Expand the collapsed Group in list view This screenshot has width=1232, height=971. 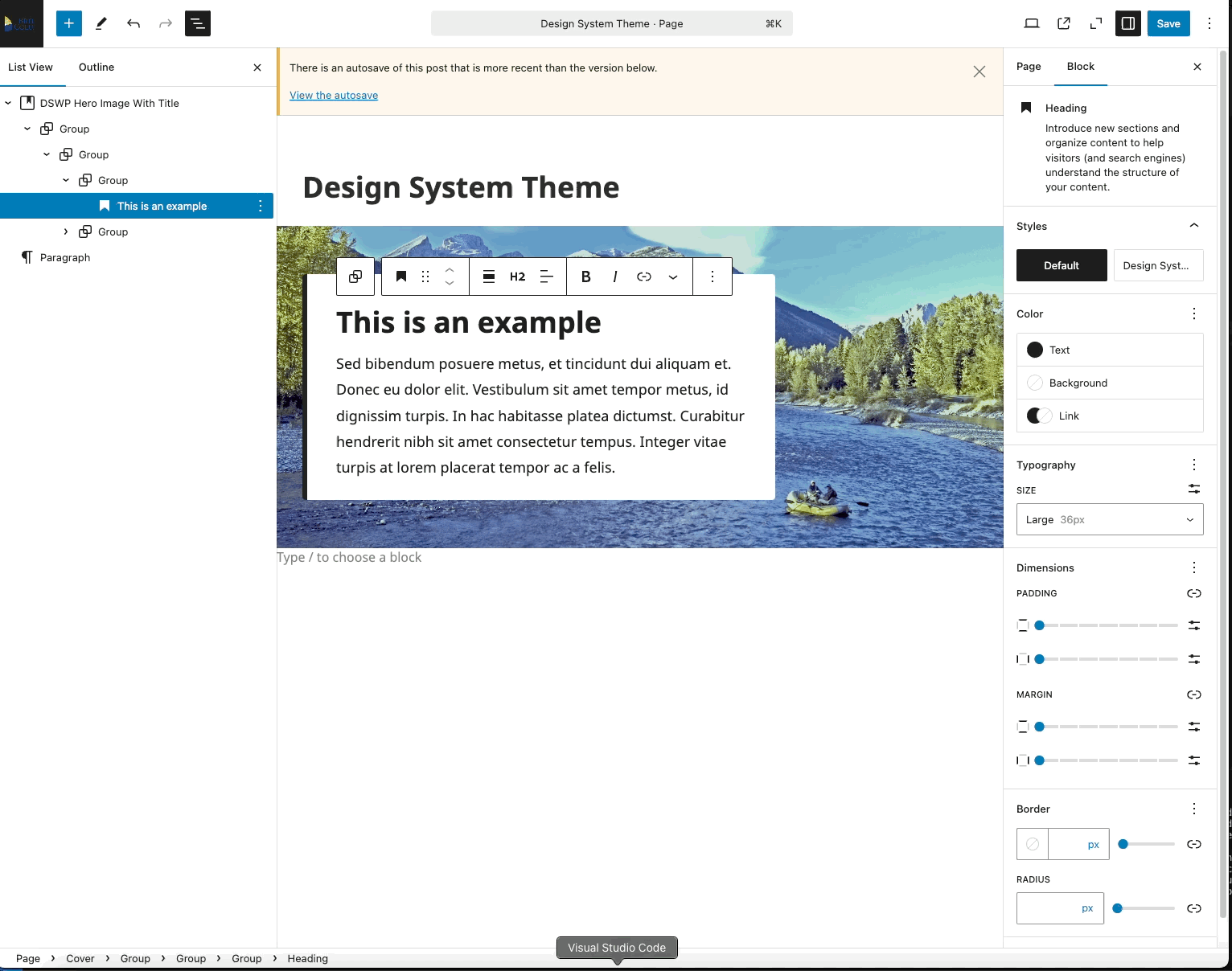[x=66, y=231]
